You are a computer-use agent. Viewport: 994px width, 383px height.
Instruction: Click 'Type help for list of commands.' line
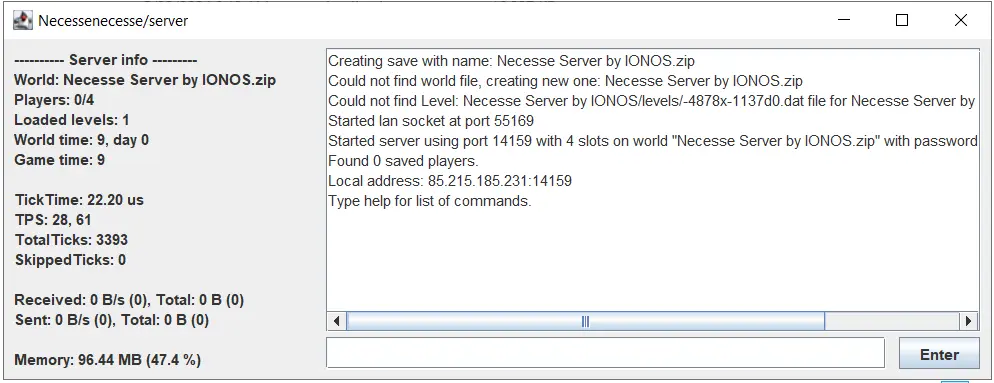(x=429, y=202)
